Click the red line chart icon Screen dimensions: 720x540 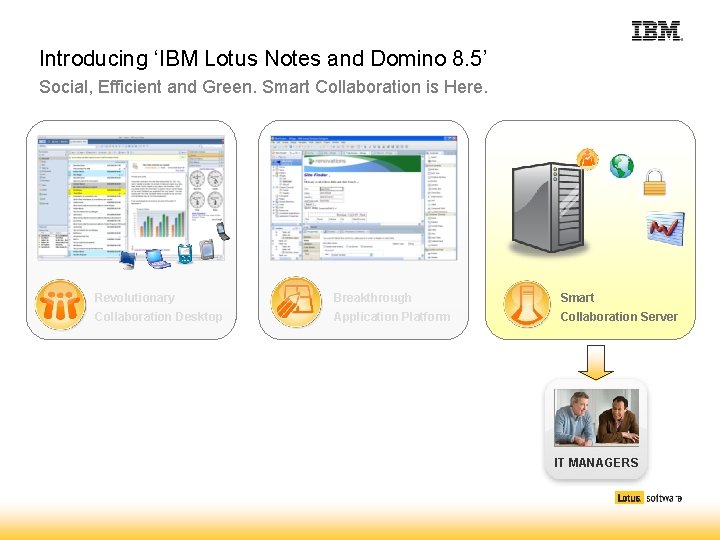click(665, 228)
